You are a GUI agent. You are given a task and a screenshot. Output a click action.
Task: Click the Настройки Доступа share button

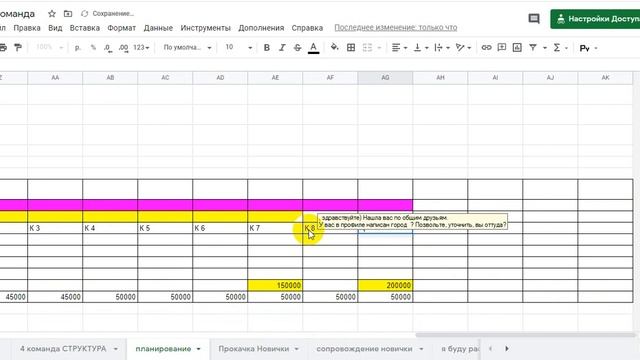595,19
